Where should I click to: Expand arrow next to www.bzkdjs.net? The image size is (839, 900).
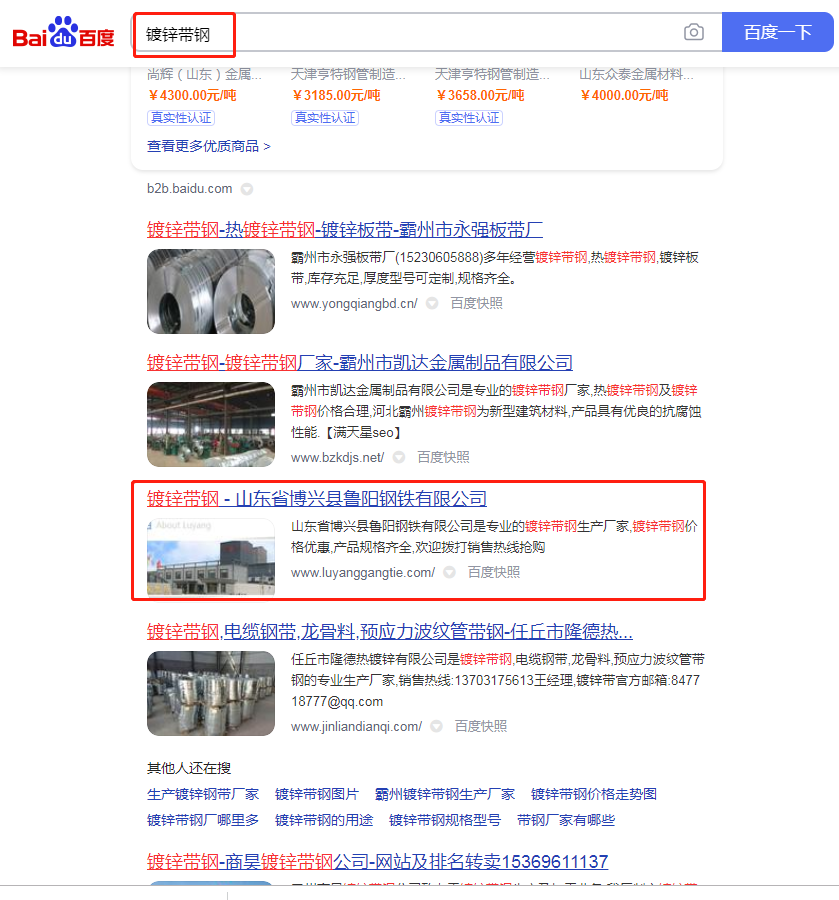coord(399,457)
